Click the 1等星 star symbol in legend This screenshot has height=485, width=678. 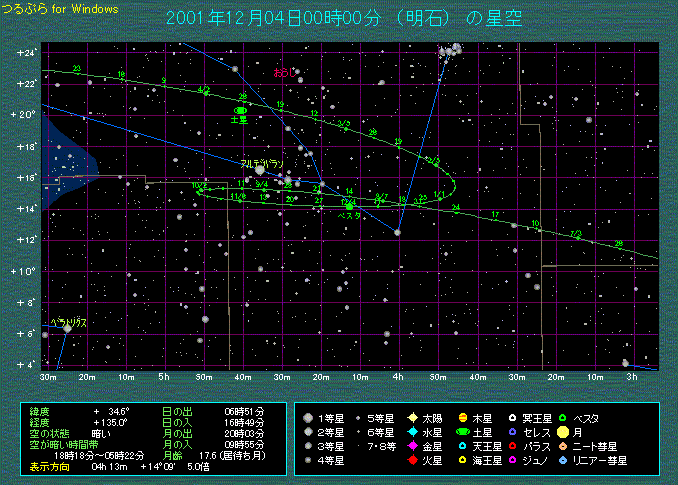pyautogui.click(x=308, y=418)
